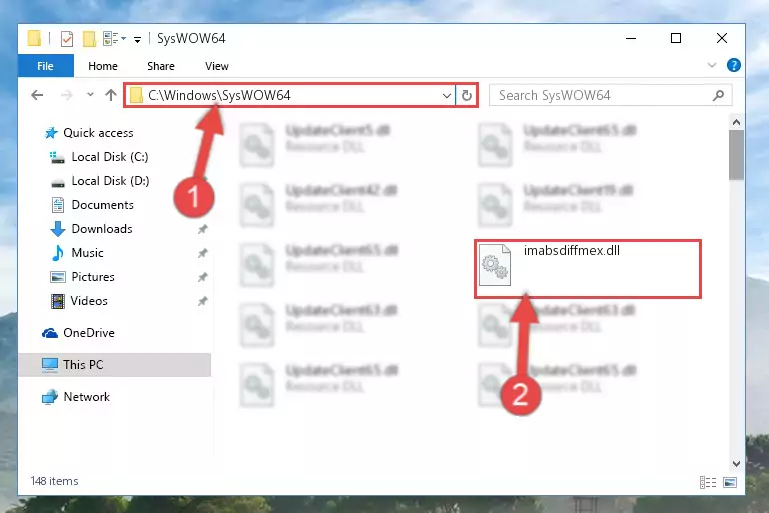Click the vertical scrollbar thumb
This screenshot has height=513, width=769.
pyautogui.click(x=736, y=154)
